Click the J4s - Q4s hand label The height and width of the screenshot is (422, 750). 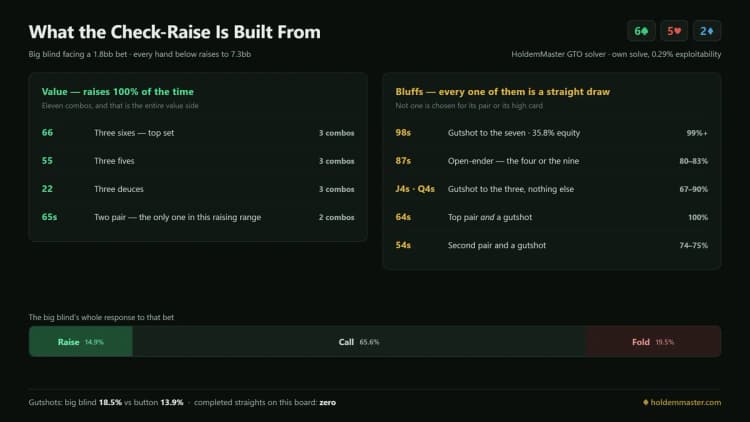pyautogui.click(x=415, y=189)
